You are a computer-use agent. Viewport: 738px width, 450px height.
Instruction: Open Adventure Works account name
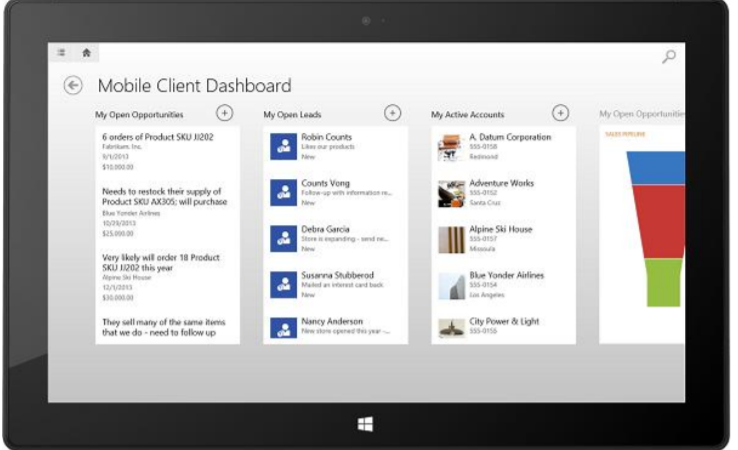pos(501,183)
